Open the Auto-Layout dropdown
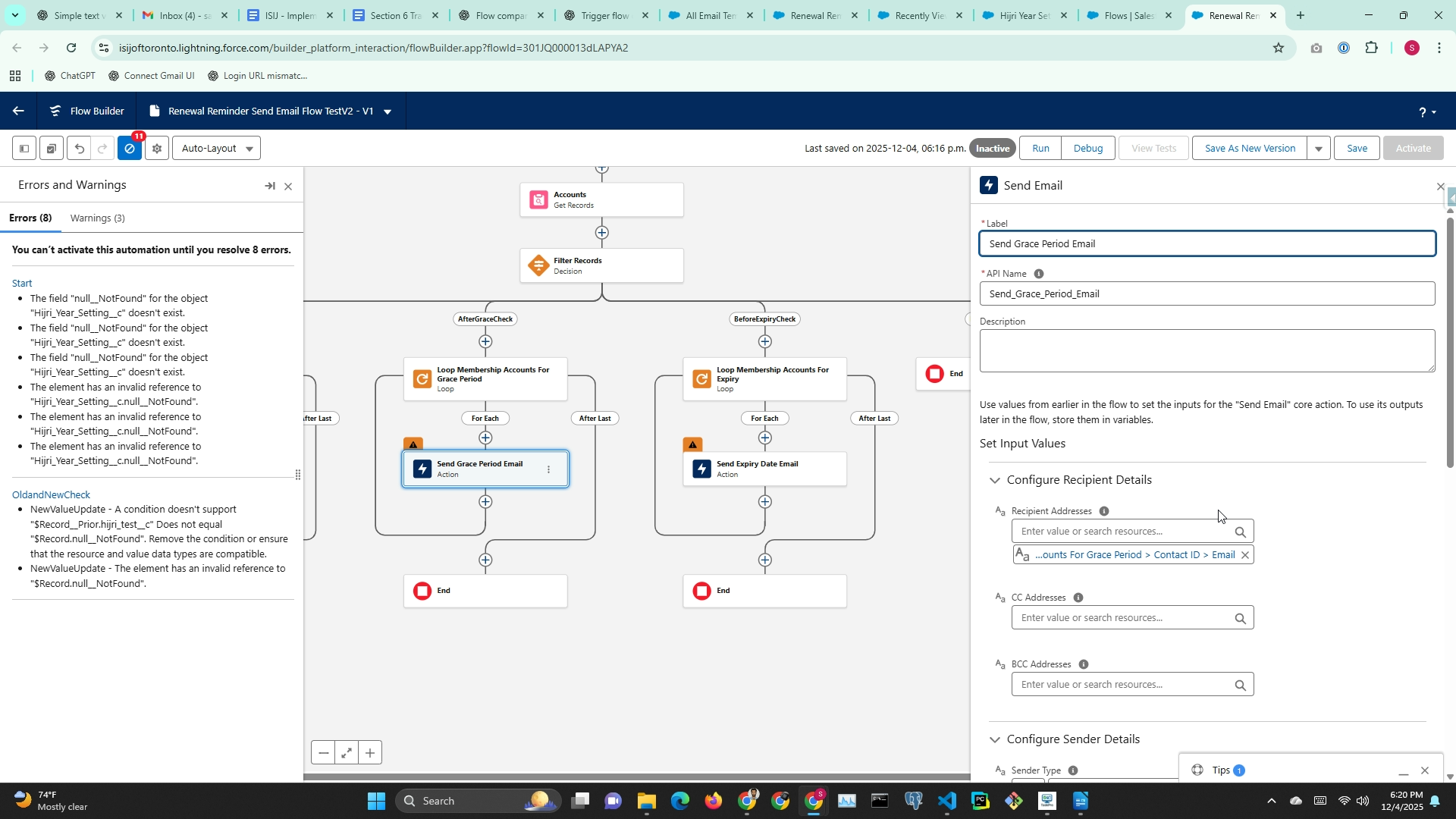 (217, 149)
